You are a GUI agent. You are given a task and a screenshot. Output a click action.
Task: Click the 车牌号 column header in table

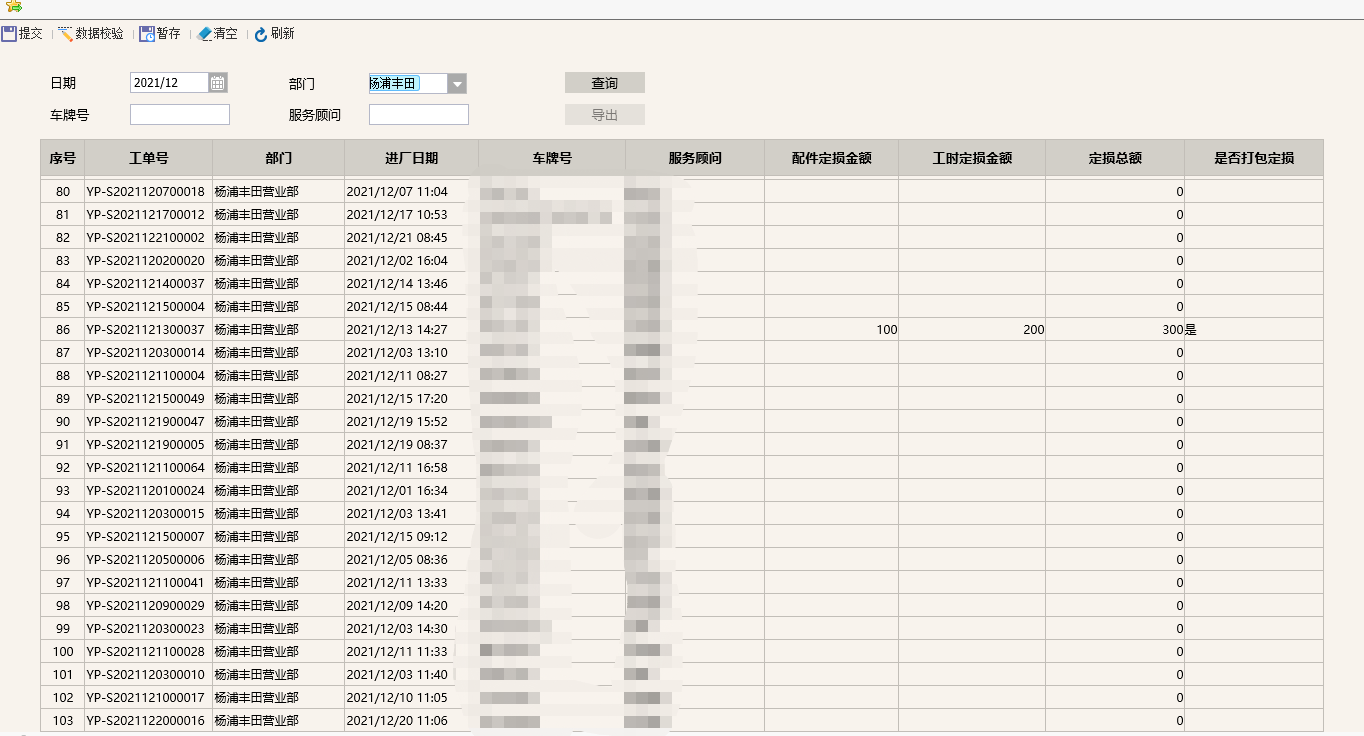552,158
